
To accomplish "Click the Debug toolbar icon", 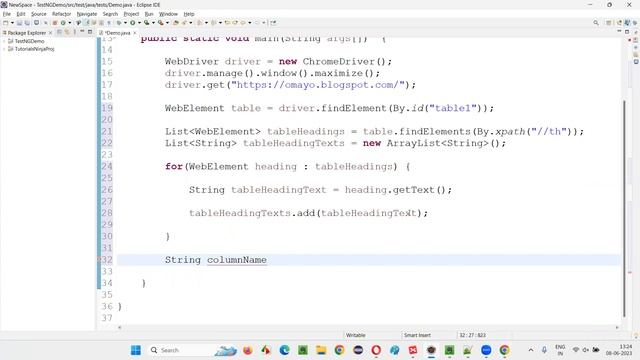I will coord(118,23).
